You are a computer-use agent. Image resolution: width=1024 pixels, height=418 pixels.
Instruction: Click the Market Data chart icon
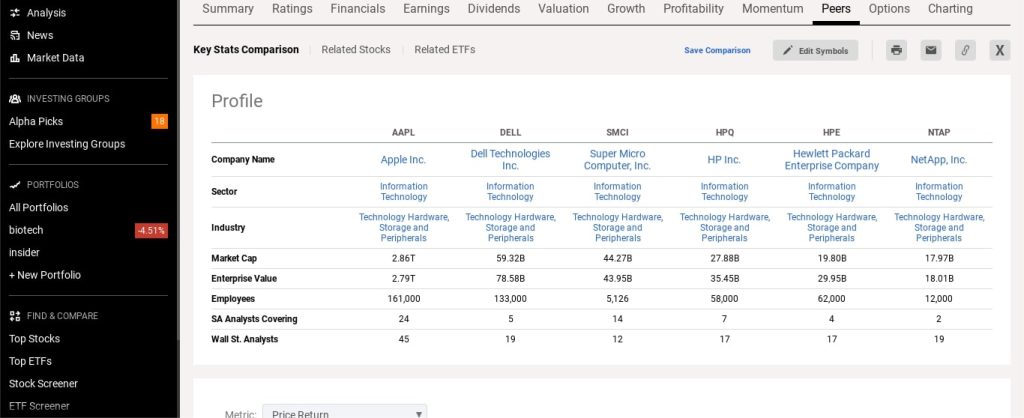pyautogui.click(x=15, y=58)
